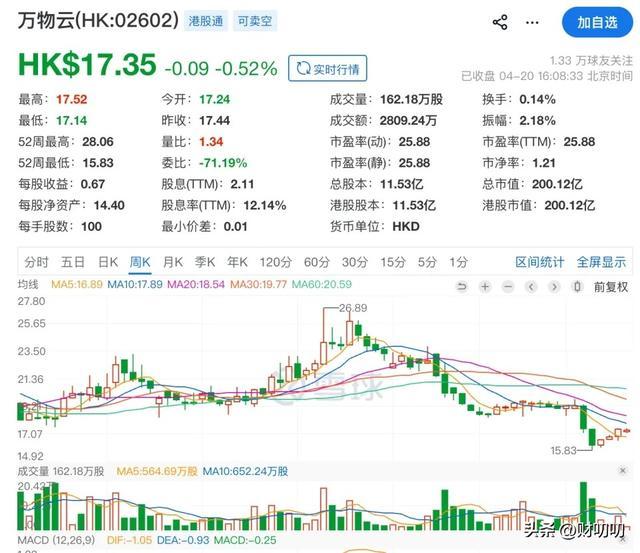Click the 成交量 value 162.18万股
This screenshot has height=553, width=640.
[411, 99]
